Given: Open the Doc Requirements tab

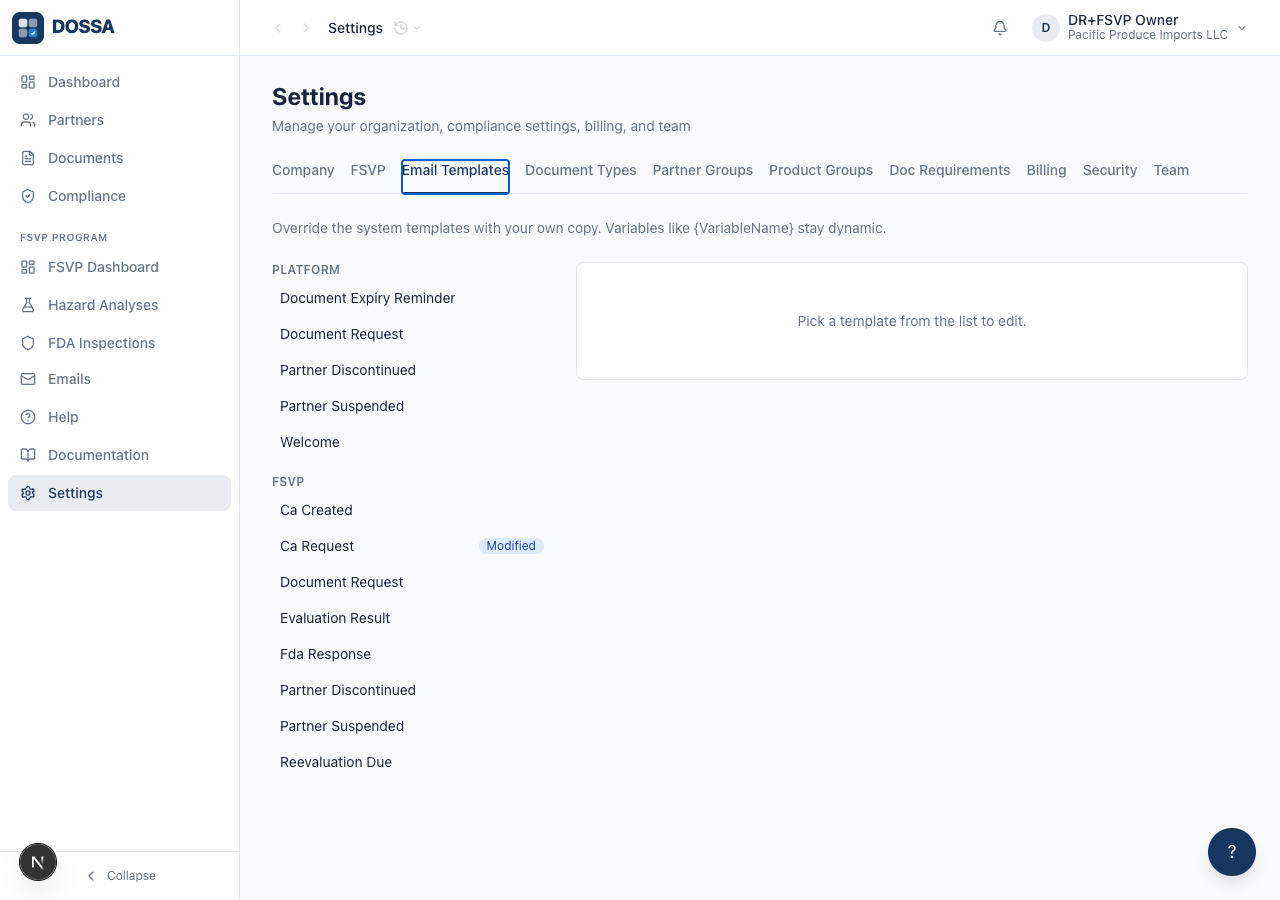Looking at the screenshot, I should [950, 170].
